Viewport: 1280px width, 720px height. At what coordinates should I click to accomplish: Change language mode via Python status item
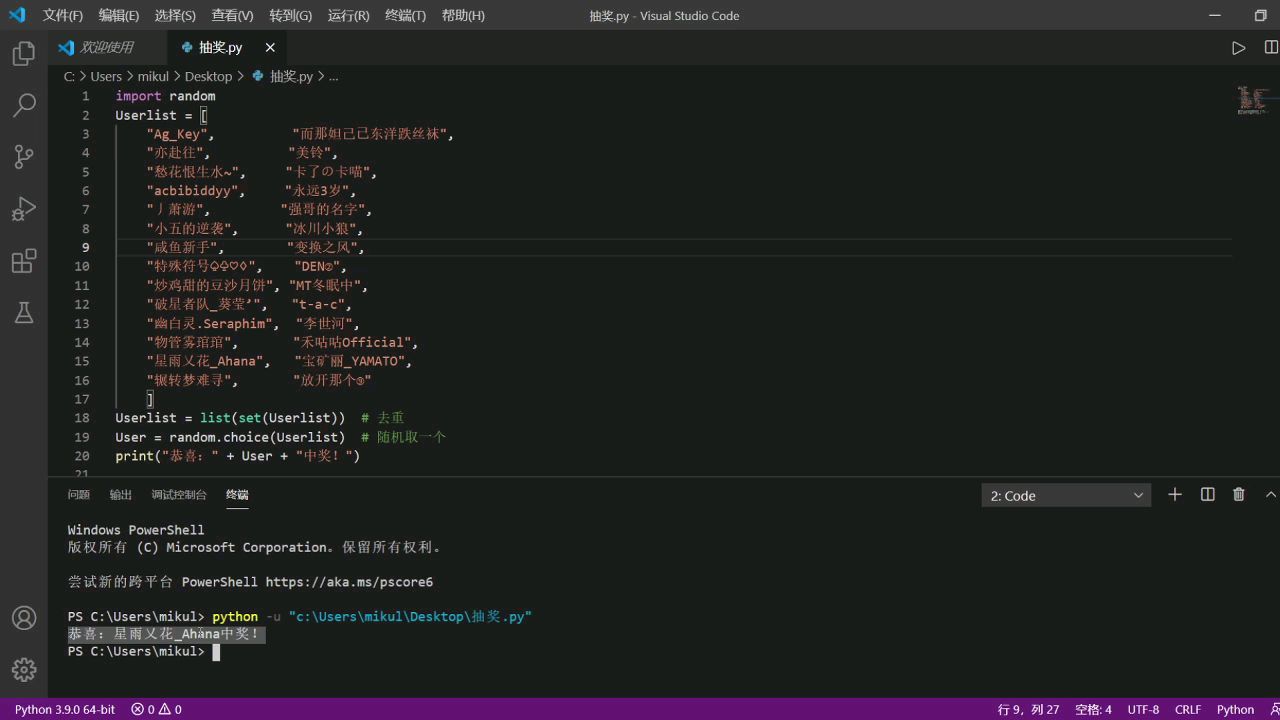pos(1235,709)
